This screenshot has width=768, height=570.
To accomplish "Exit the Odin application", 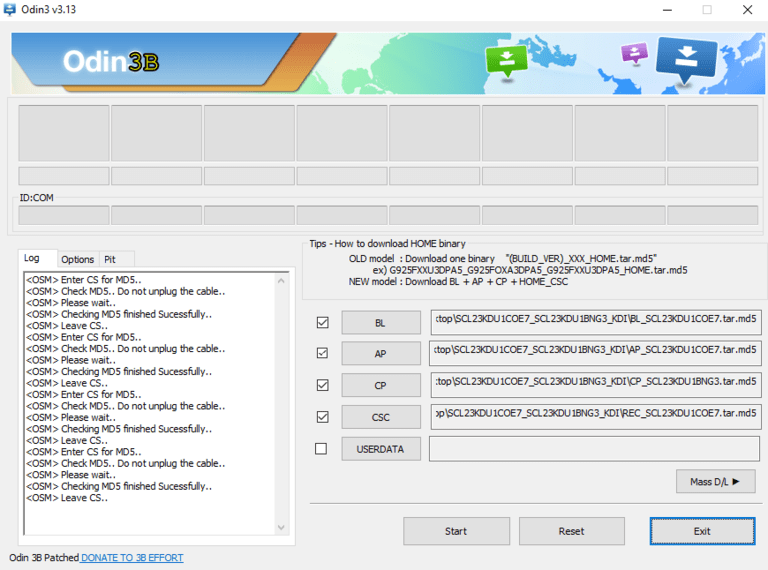I will tap(702, 531).
